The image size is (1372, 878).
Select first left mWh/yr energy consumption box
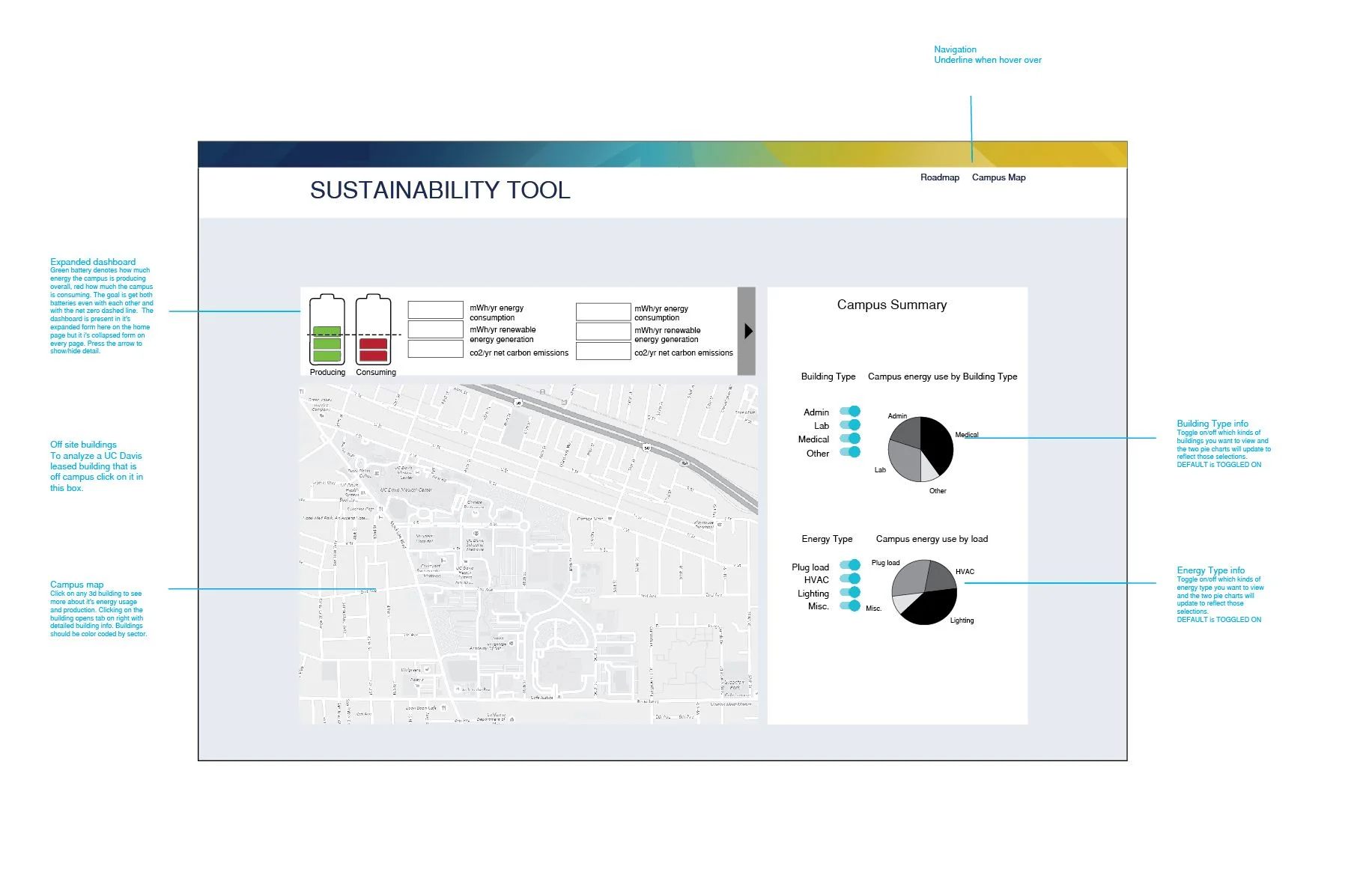[436, 310]
